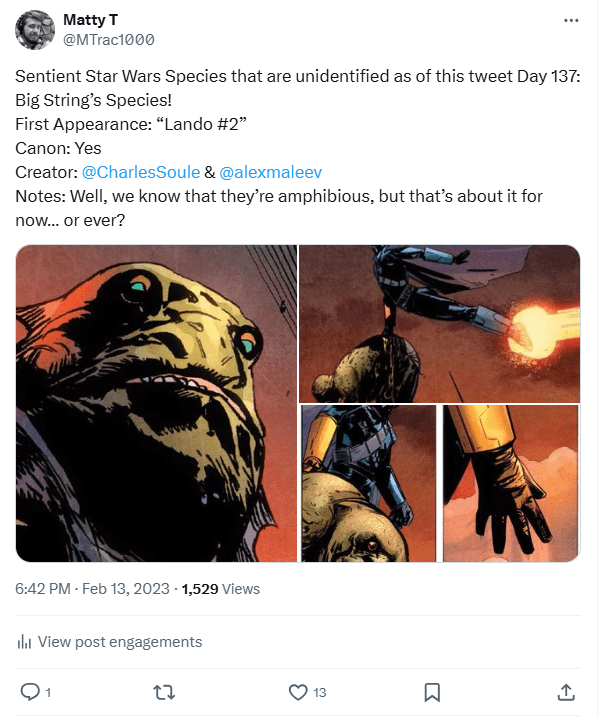The width and height of the screenshot is (600, 717).
Task: Open the Matty T display name
Action: 91,20
